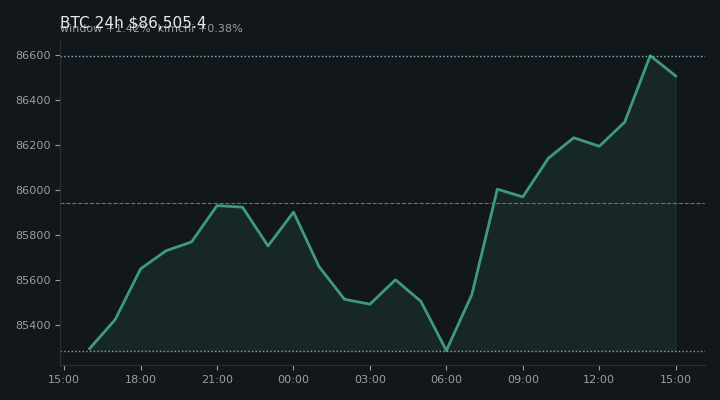Click the 86400 y-axis label
The width and height of the screenshot is (720, 400).
pyautogui.click(x=33, y=101)
